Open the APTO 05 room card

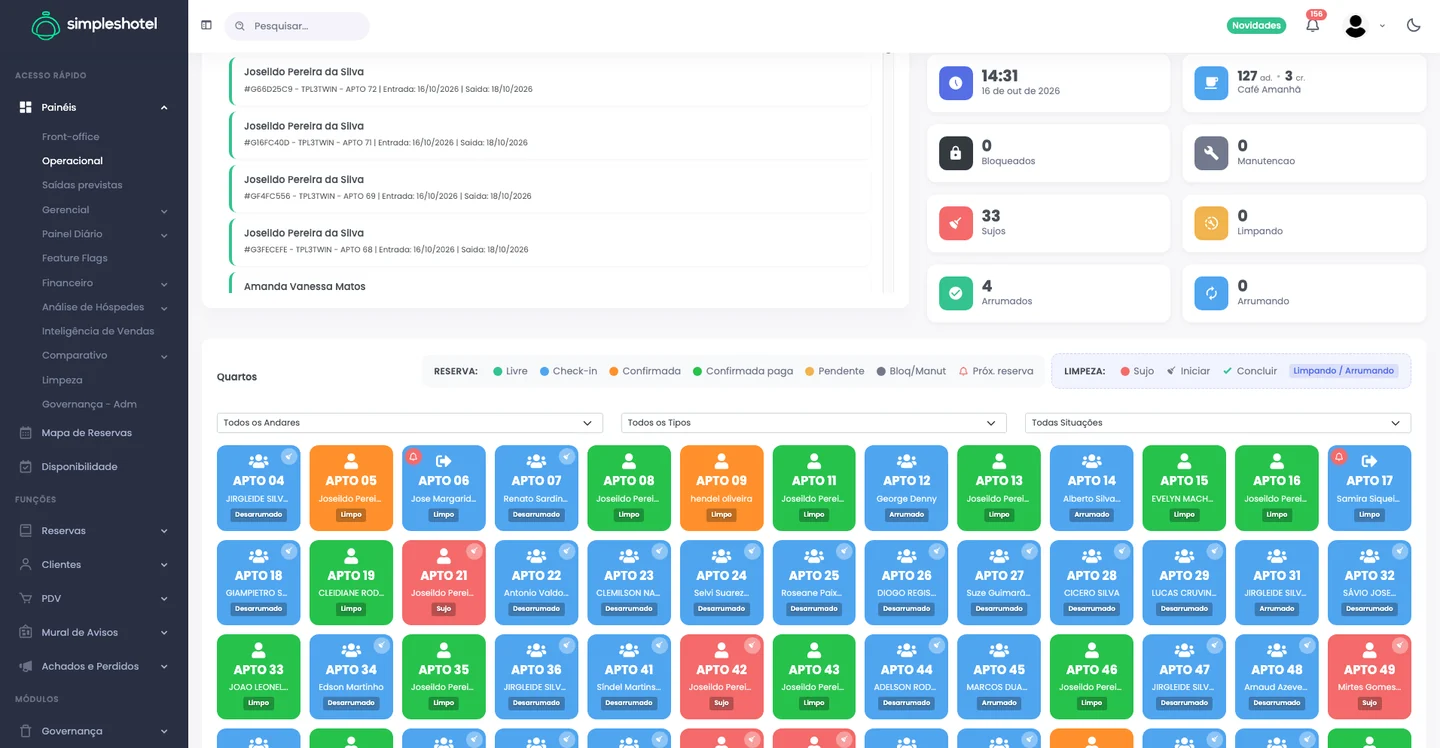pos(351,487)
